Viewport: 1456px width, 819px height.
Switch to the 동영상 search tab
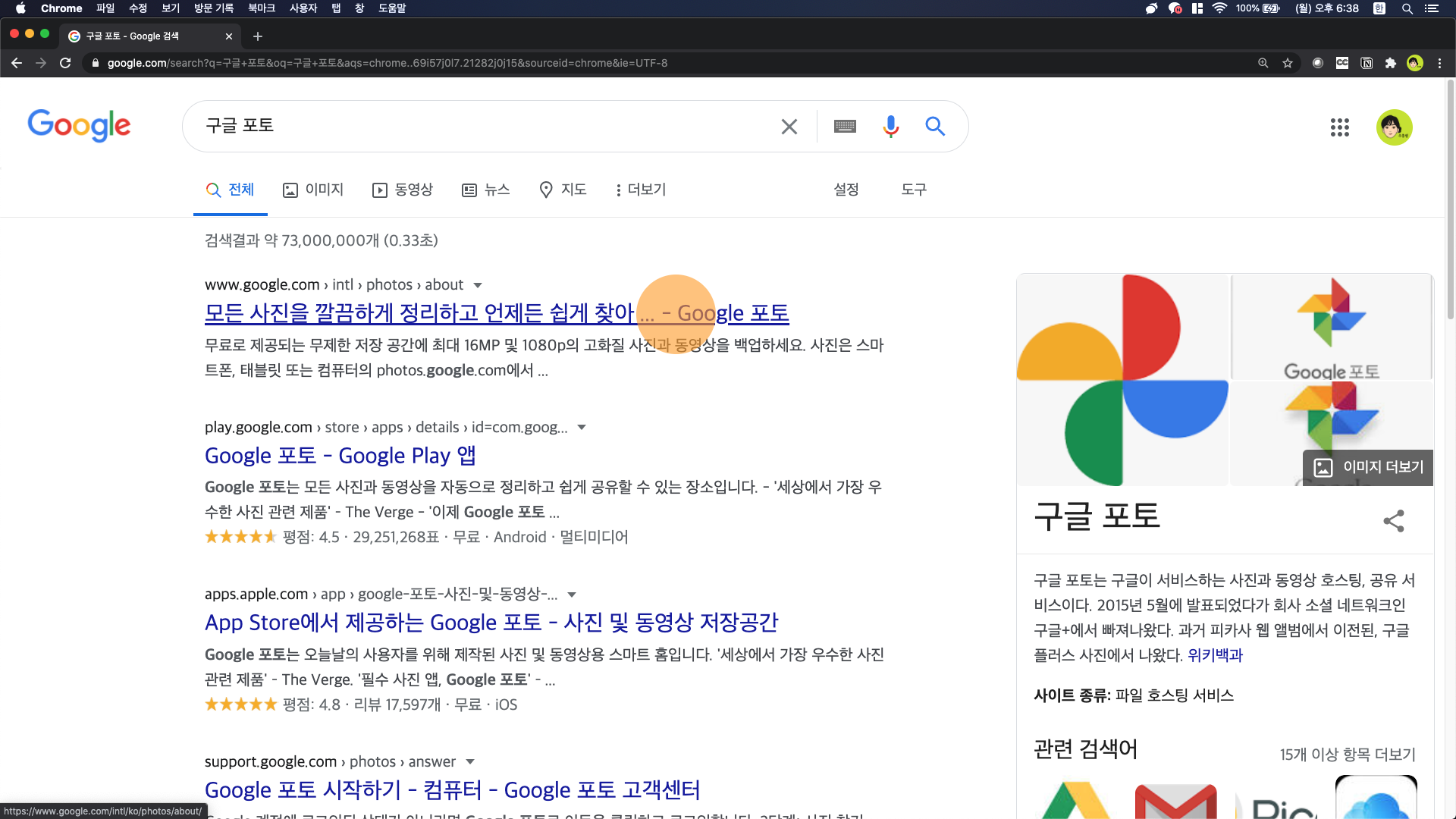(x=403, y=190)
